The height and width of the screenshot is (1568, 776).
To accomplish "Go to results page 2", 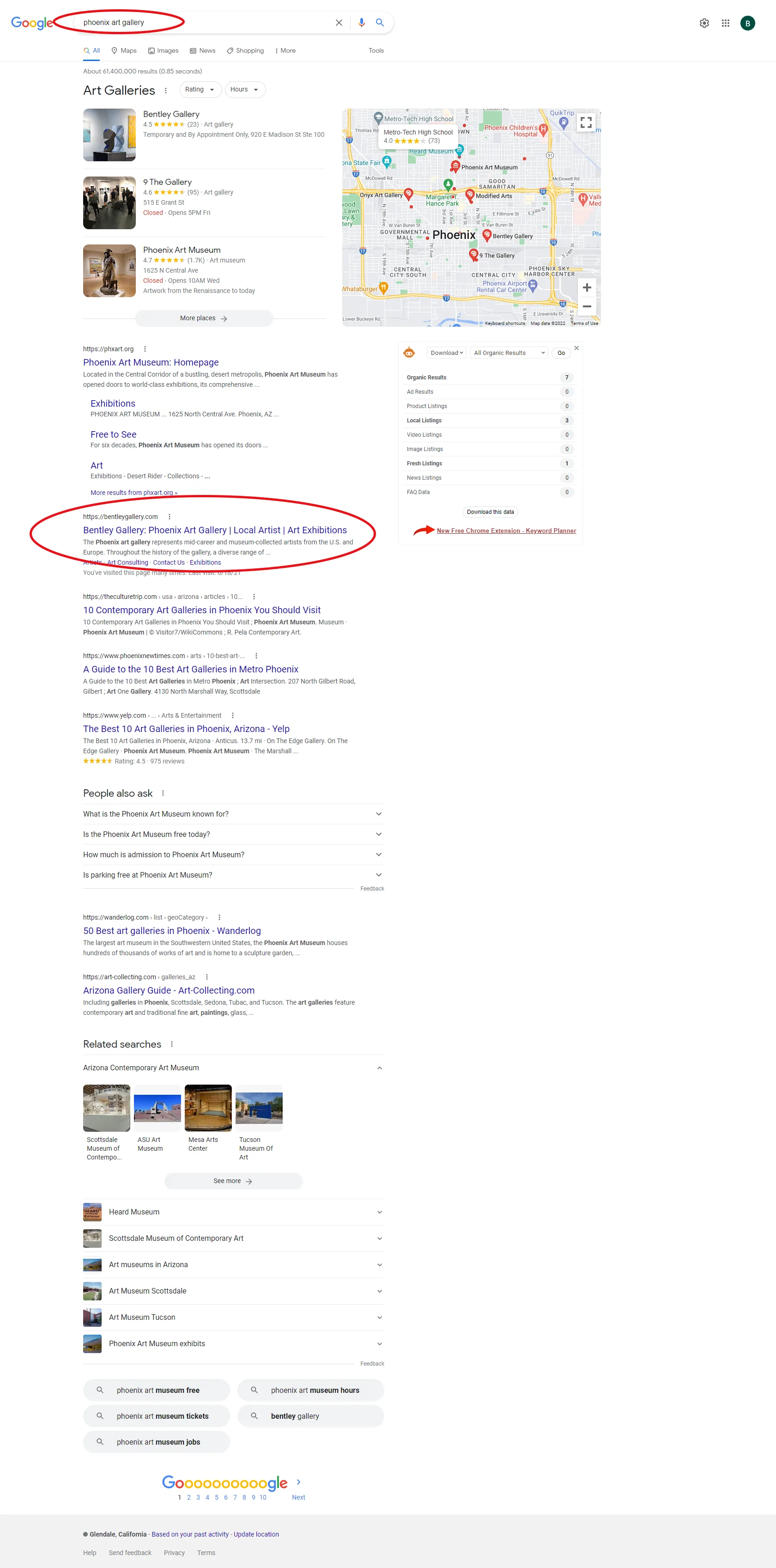I will [x=188, y=1497].
